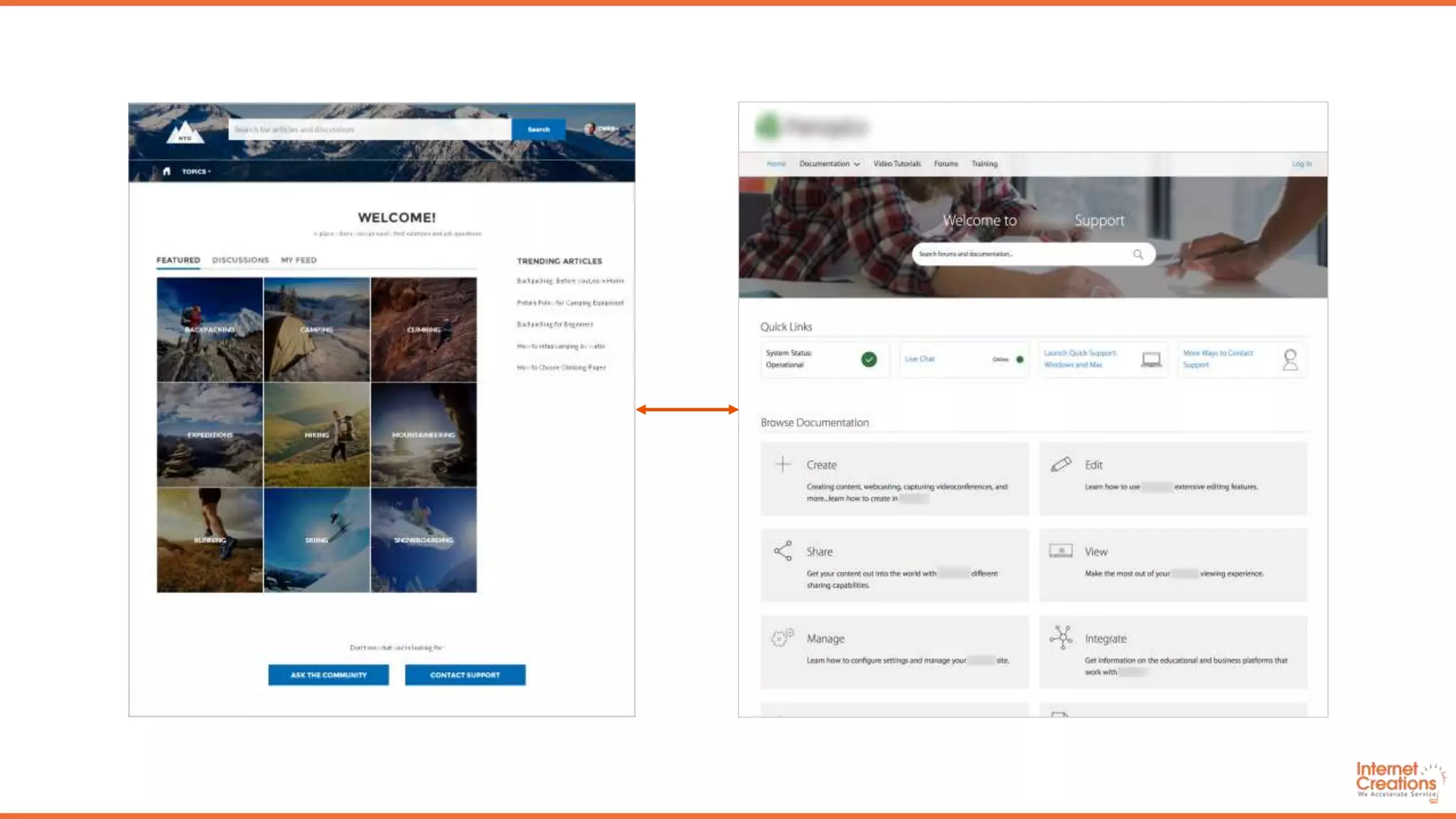Click the laptop icon for Quick Support
1456x819 pixels.
[1151, 359]
